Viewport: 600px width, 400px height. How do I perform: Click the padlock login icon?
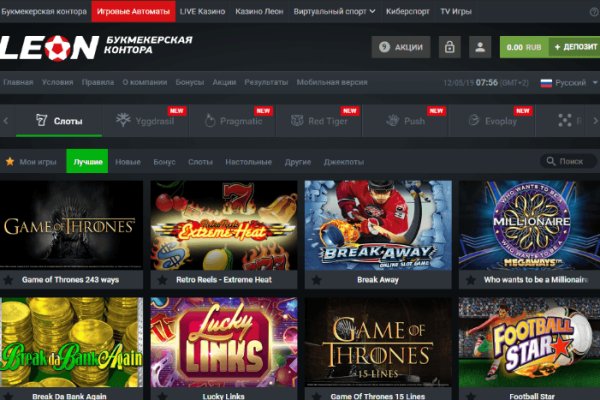coord(449,47)
